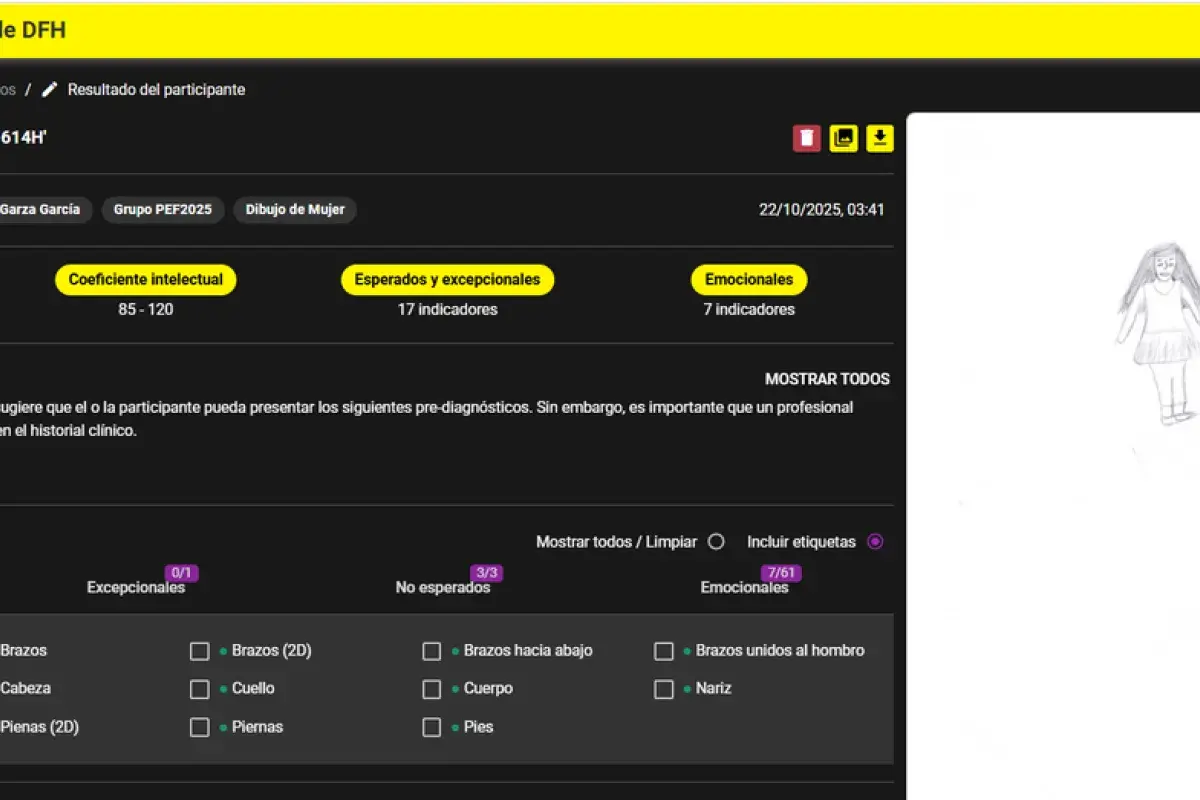Open the No esperados tab
Image resolution: width=1200 pixels, height=800 pixels.
[443, 587]
